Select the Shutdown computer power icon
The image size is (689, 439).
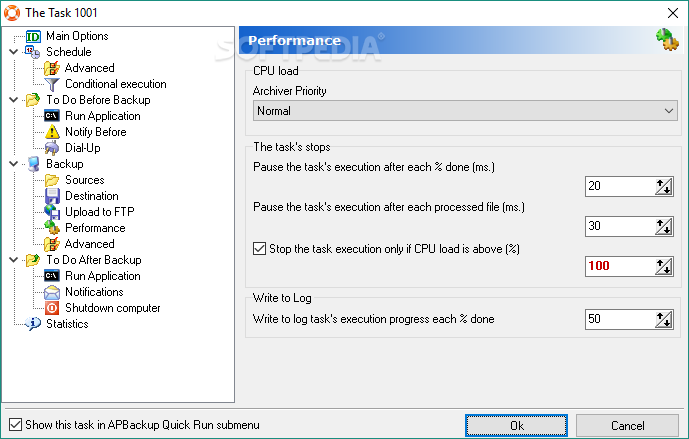coord(52,308)
